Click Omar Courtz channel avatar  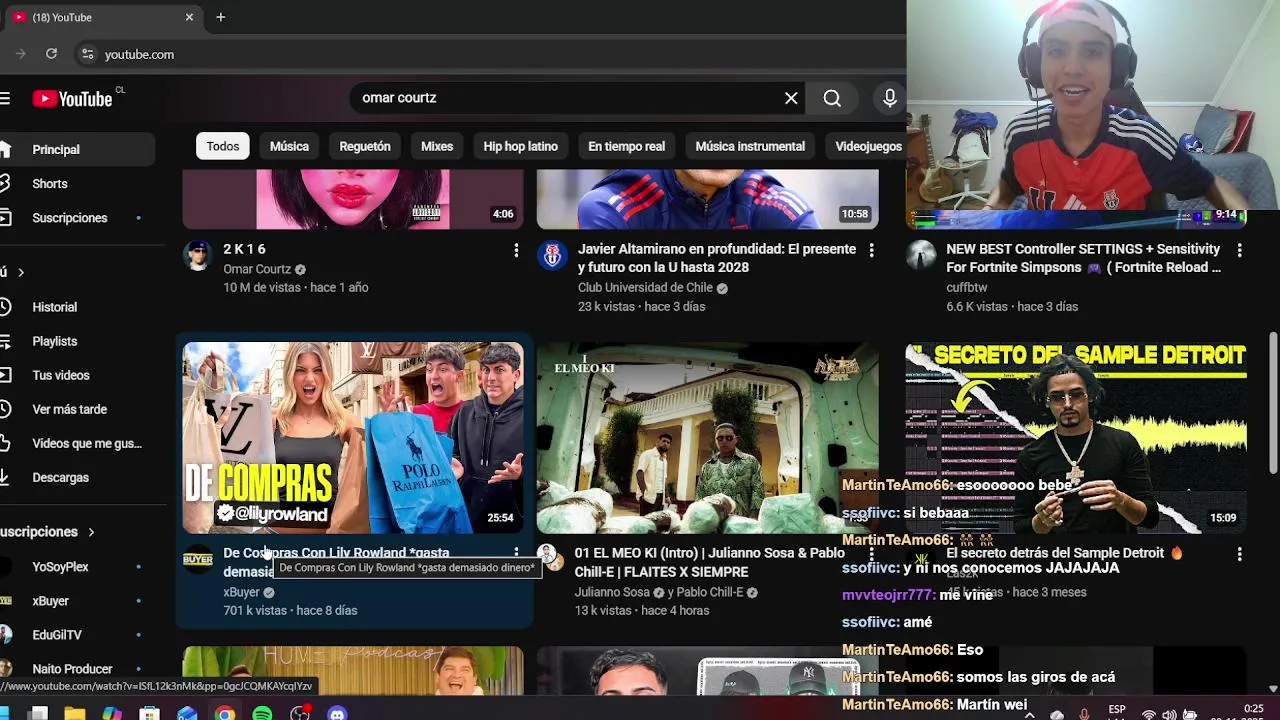198,256
